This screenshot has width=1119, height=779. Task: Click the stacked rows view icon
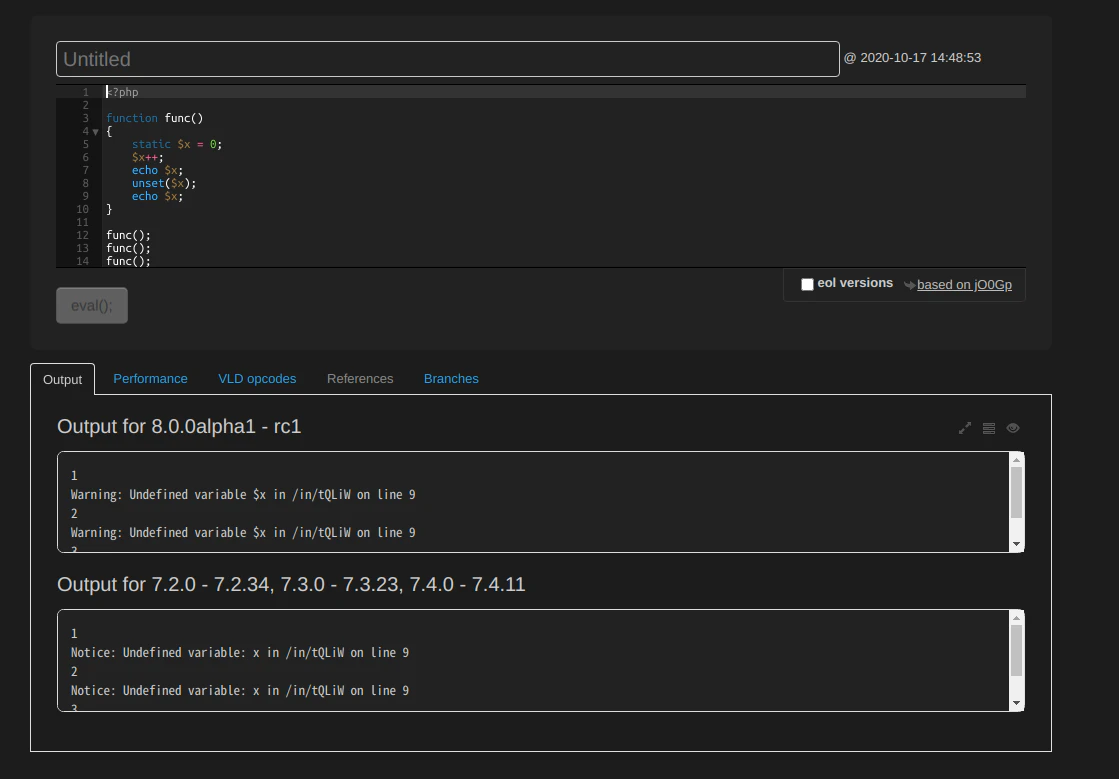click(x=989, y=428)
